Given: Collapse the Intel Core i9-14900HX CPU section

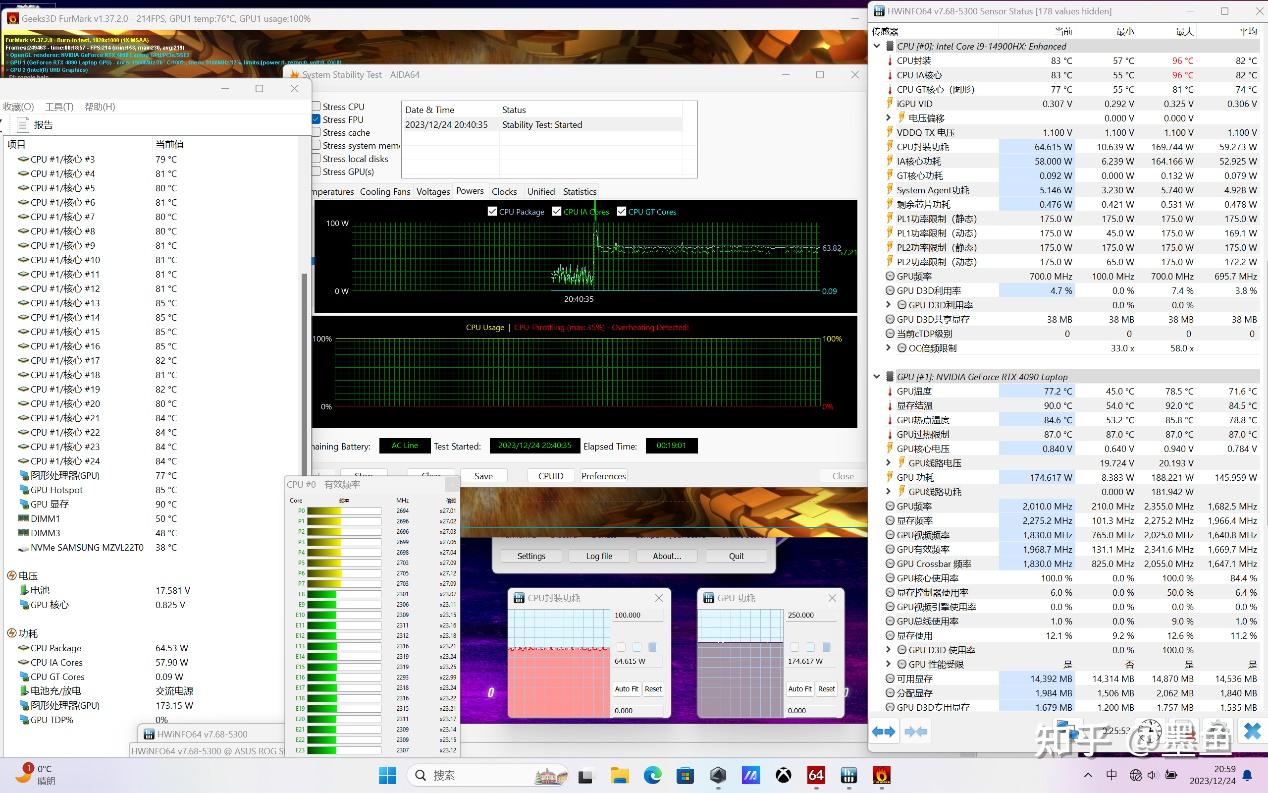Looking at the screenshot, I should tap(878, 46).
